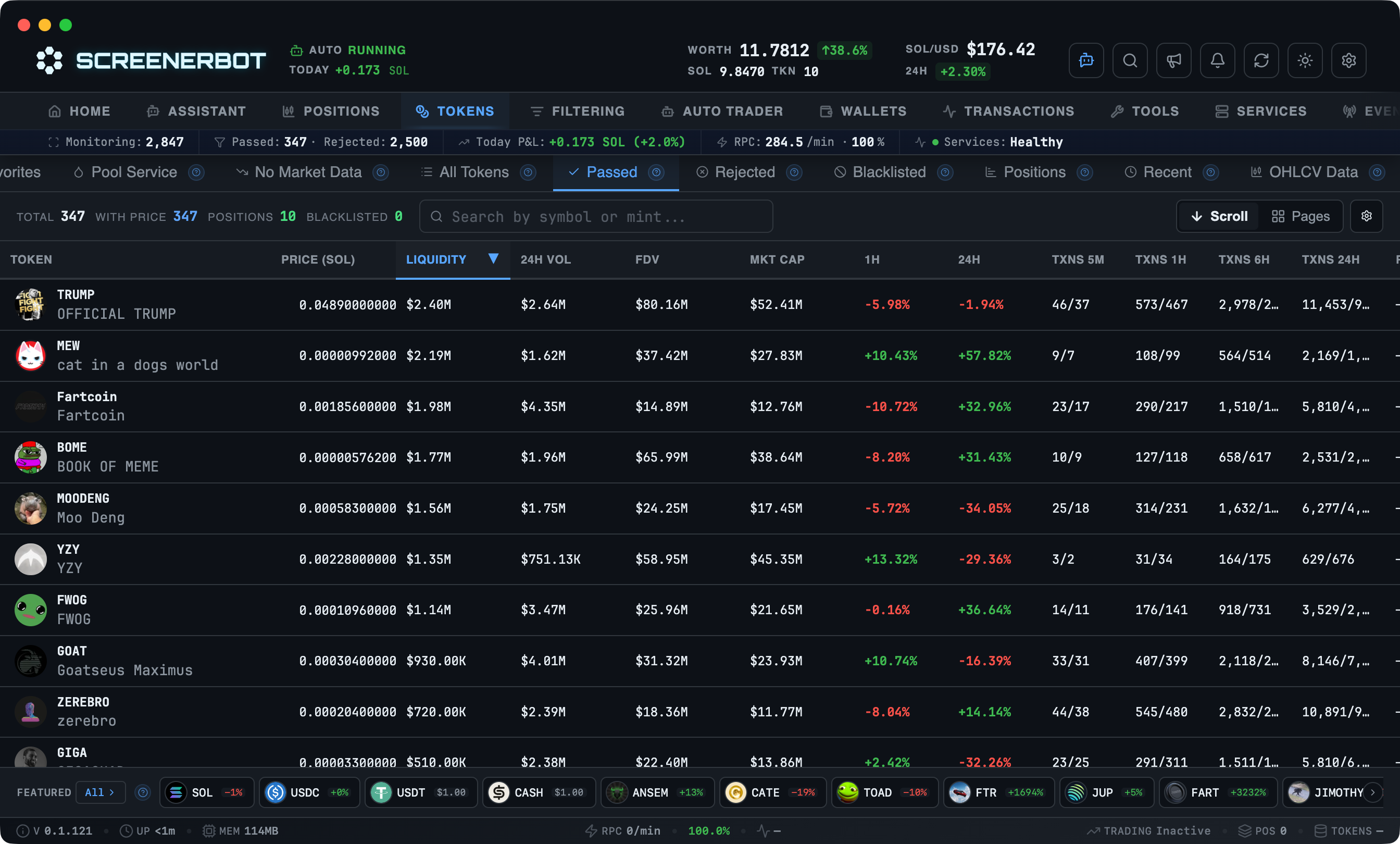Switch view mode to Pages
The image size is (1400, 844).
click(1301, 216)
